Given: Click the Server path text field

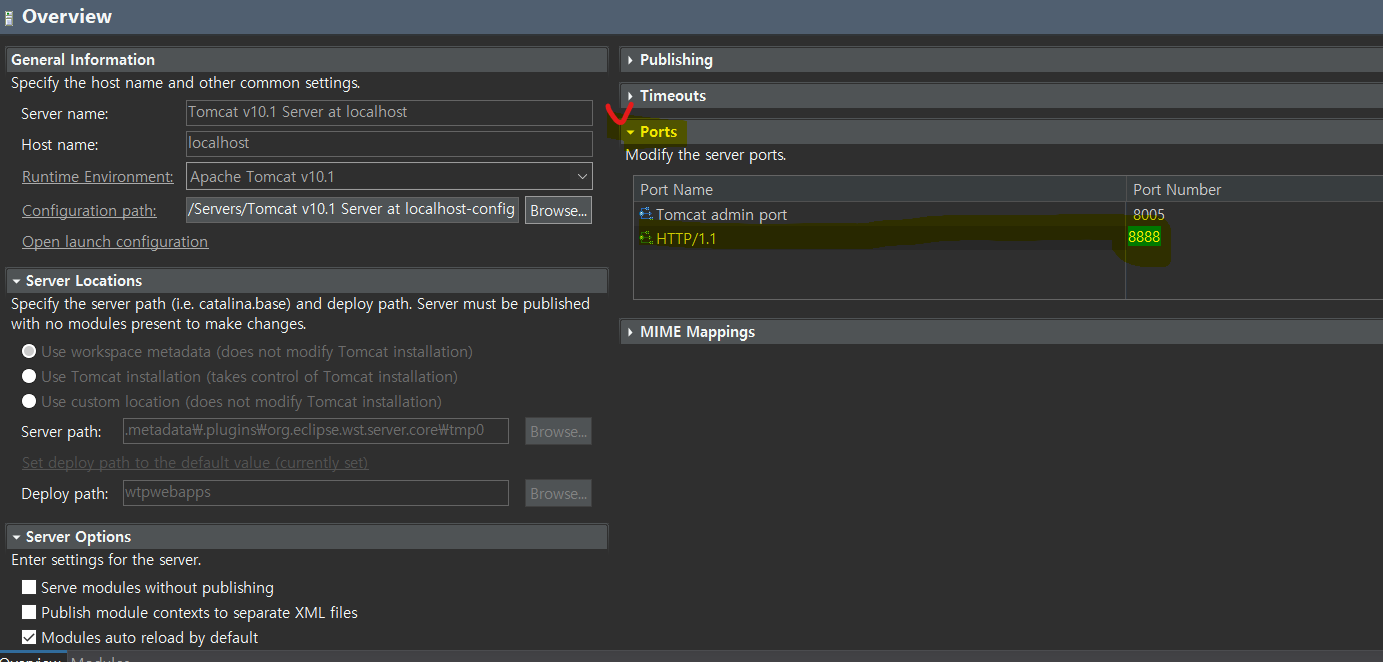Looking at the screenshot, I should (x=315, y=431).
